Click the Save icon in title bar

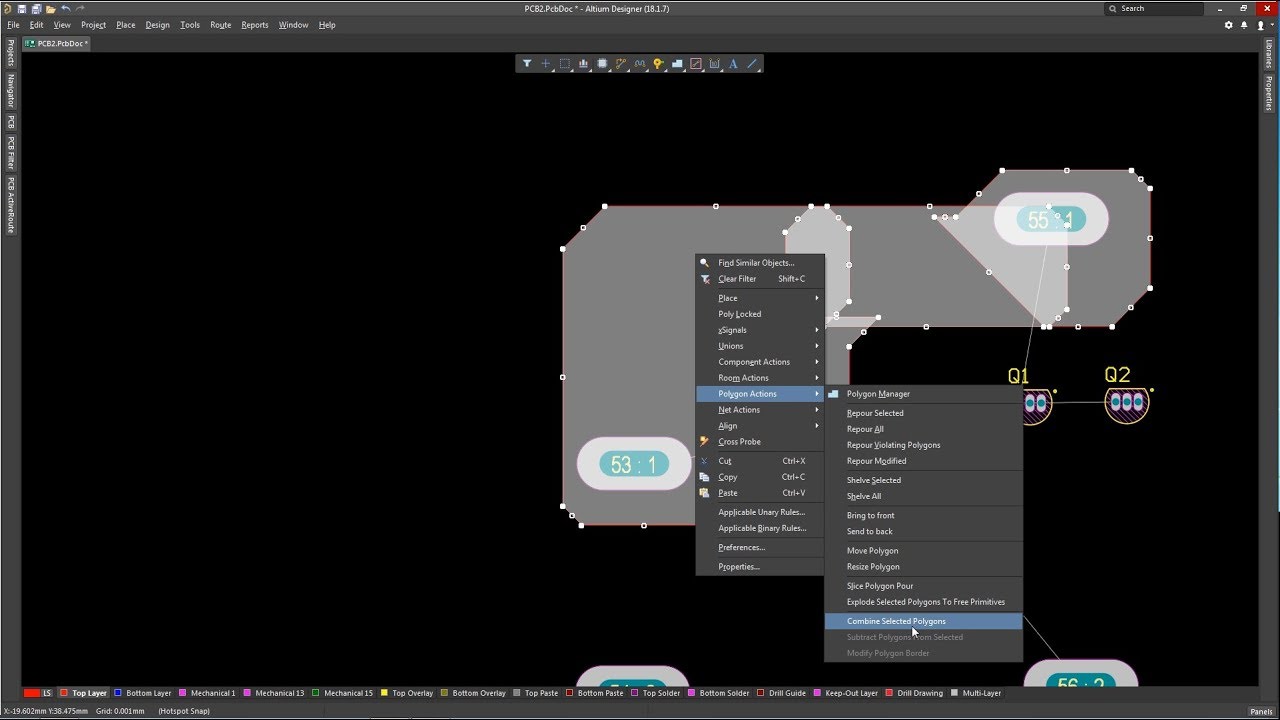point(22,8)
